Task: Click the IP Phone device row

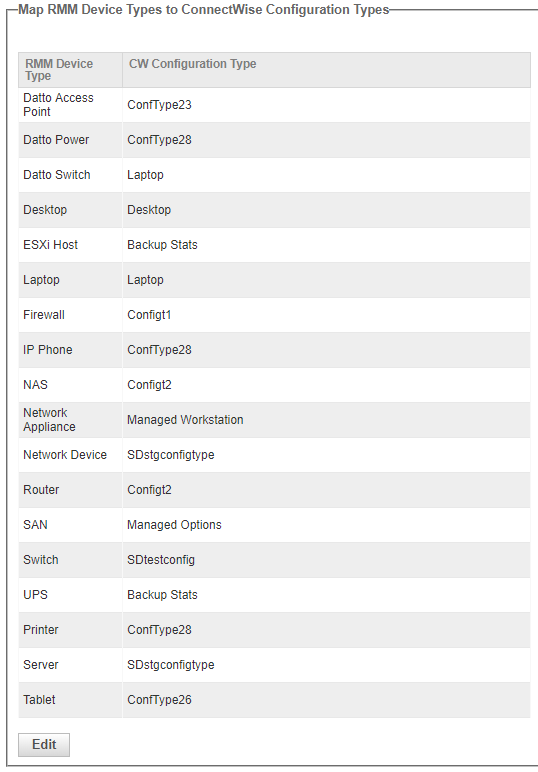Action: coord(274,350)
